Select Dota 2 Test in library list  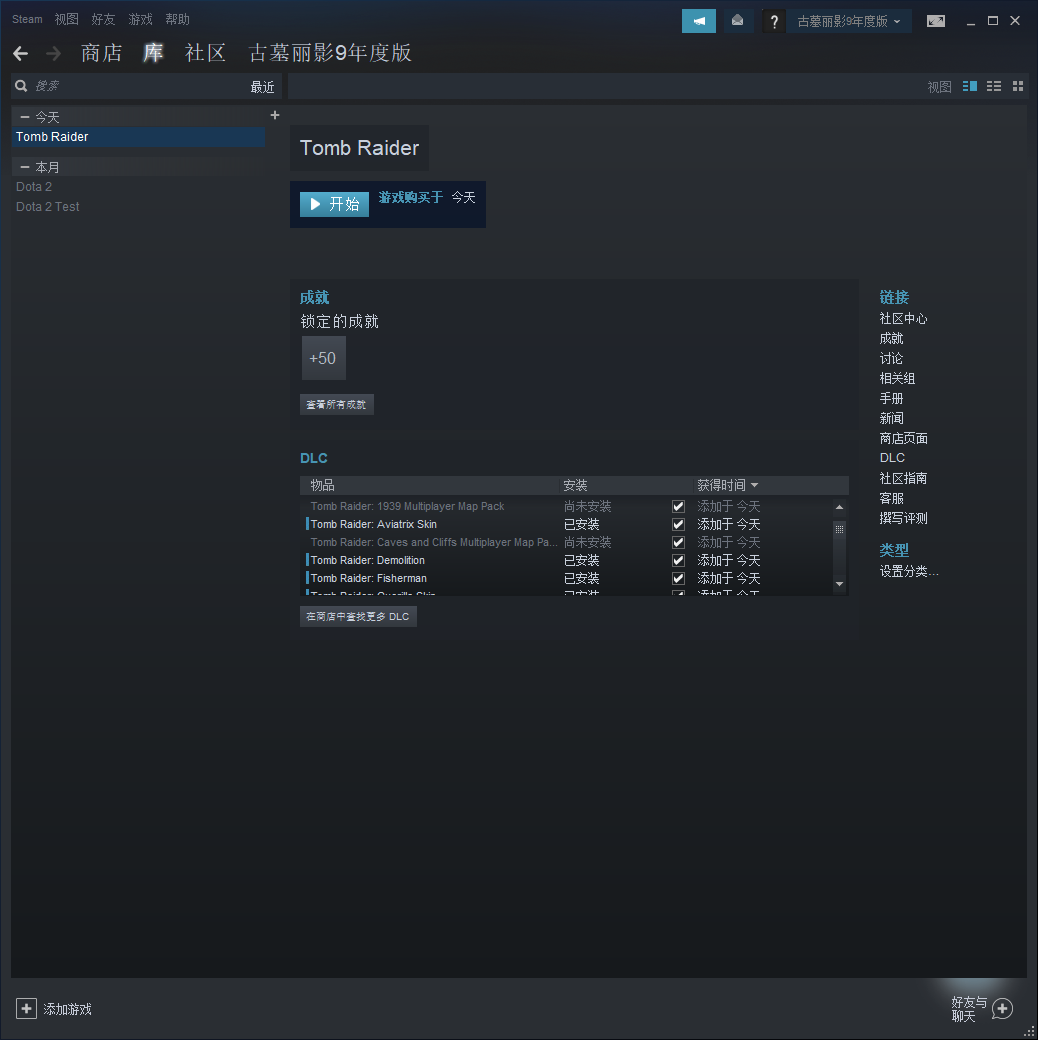[139, 207]
